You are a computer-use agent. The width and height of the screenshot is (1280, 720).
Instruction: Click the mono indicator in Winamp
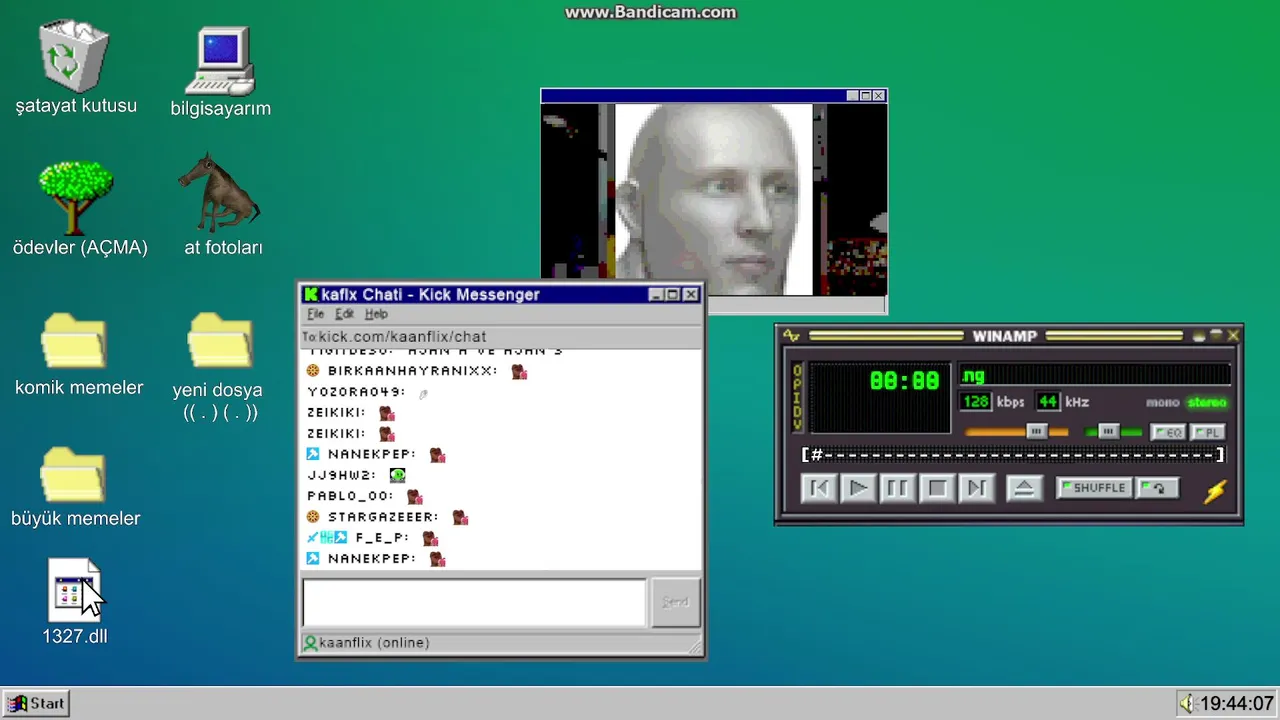1162,402
